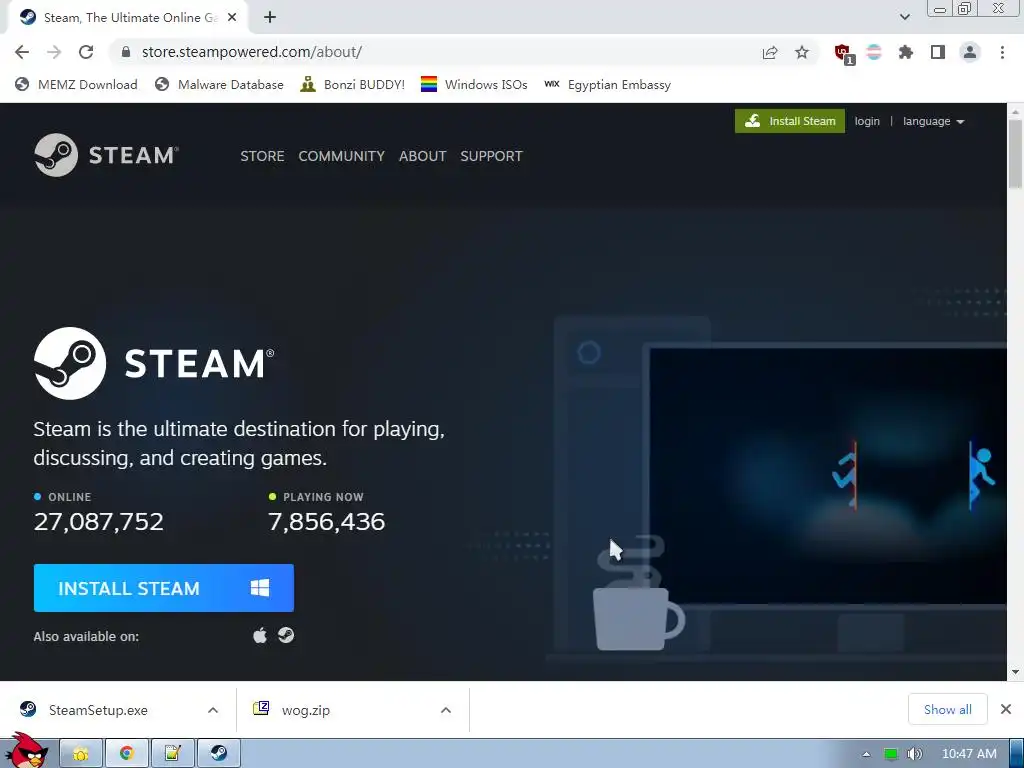Click the Steam logo in the site header
The image size is (1024, 768).
pos(106,155)
